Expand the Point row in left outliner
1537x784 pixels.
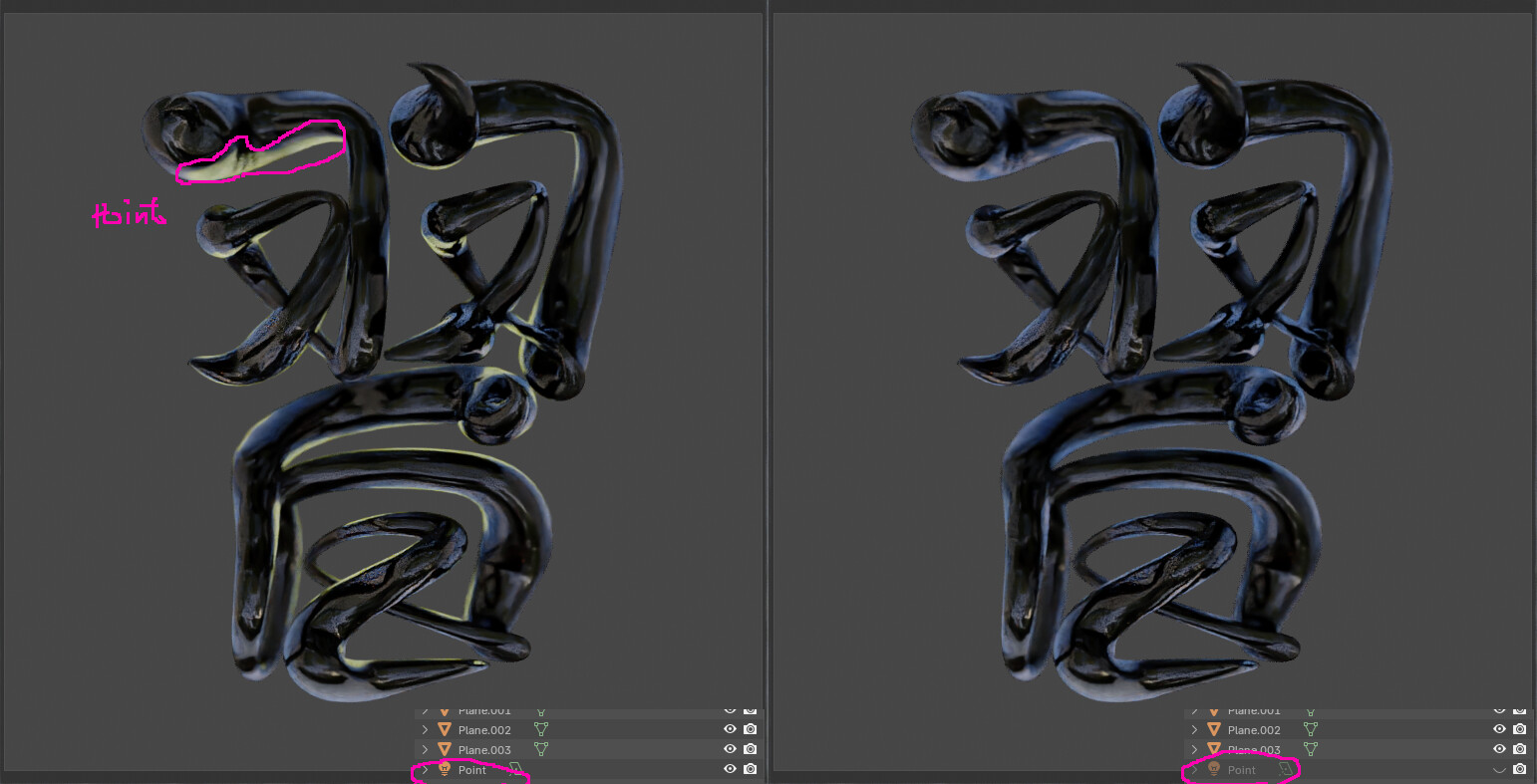click(425, 769)
